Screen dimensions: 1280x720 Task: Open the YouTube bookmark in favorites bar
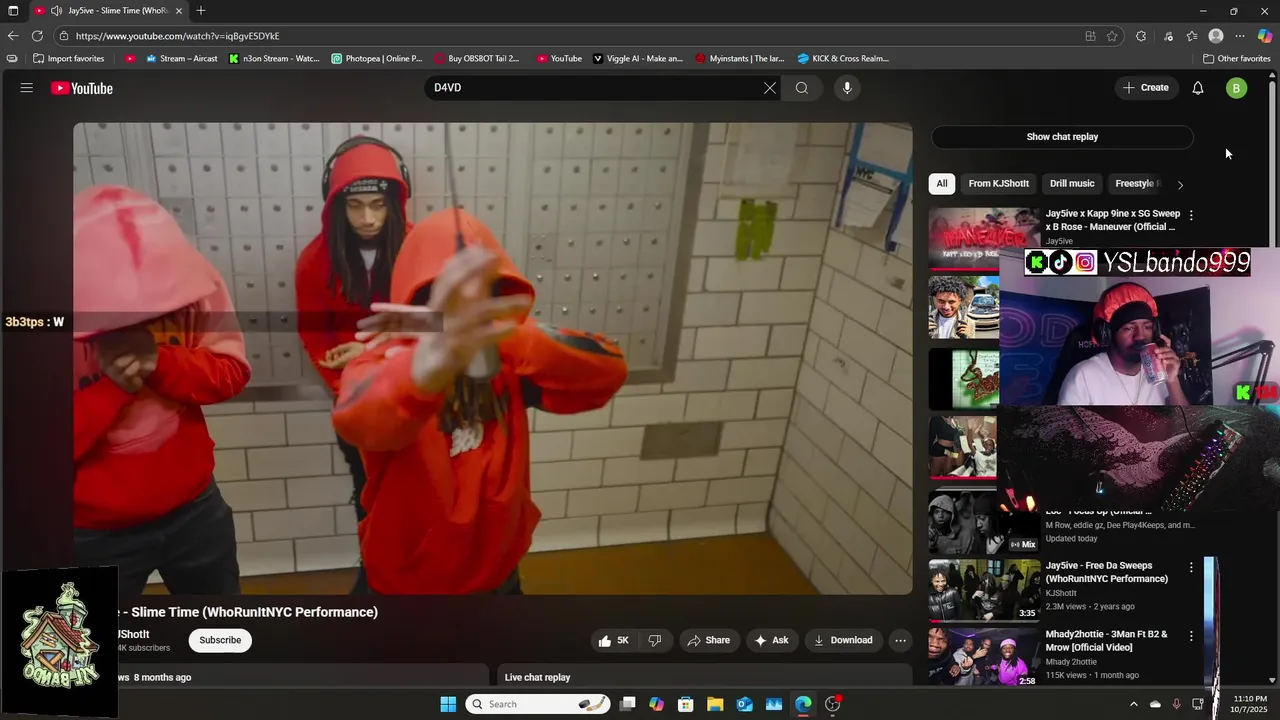pyautogui.click(x=559, y=59)
